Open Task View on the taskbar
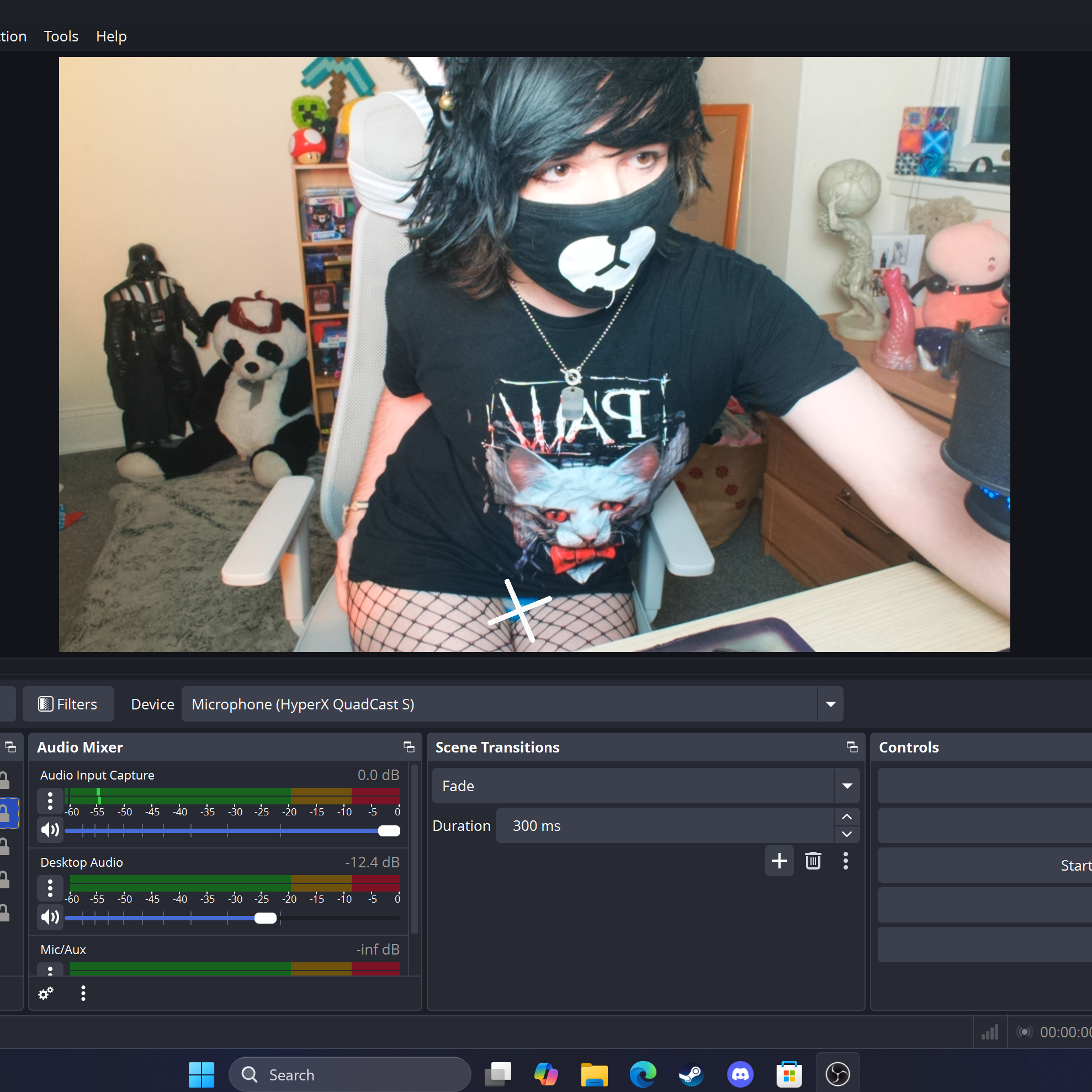1092x1092 pixels. point(498,1074)
